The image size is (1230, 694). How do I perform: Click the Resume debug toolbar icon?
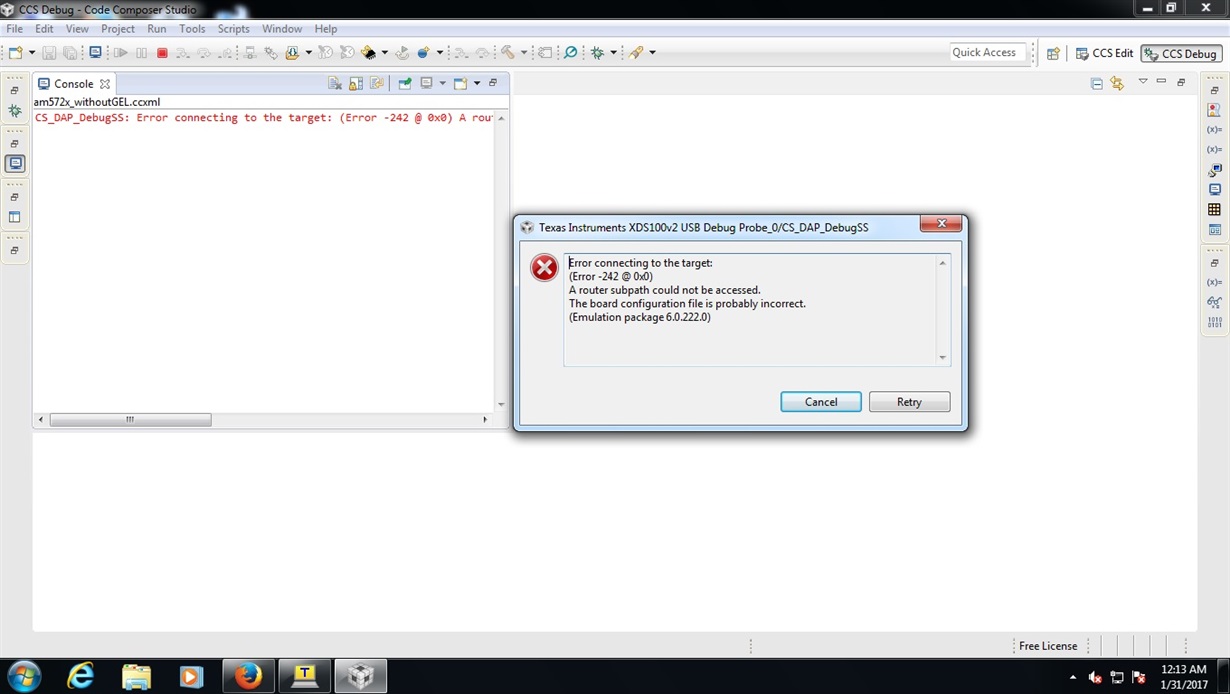(x=120, y=52)
